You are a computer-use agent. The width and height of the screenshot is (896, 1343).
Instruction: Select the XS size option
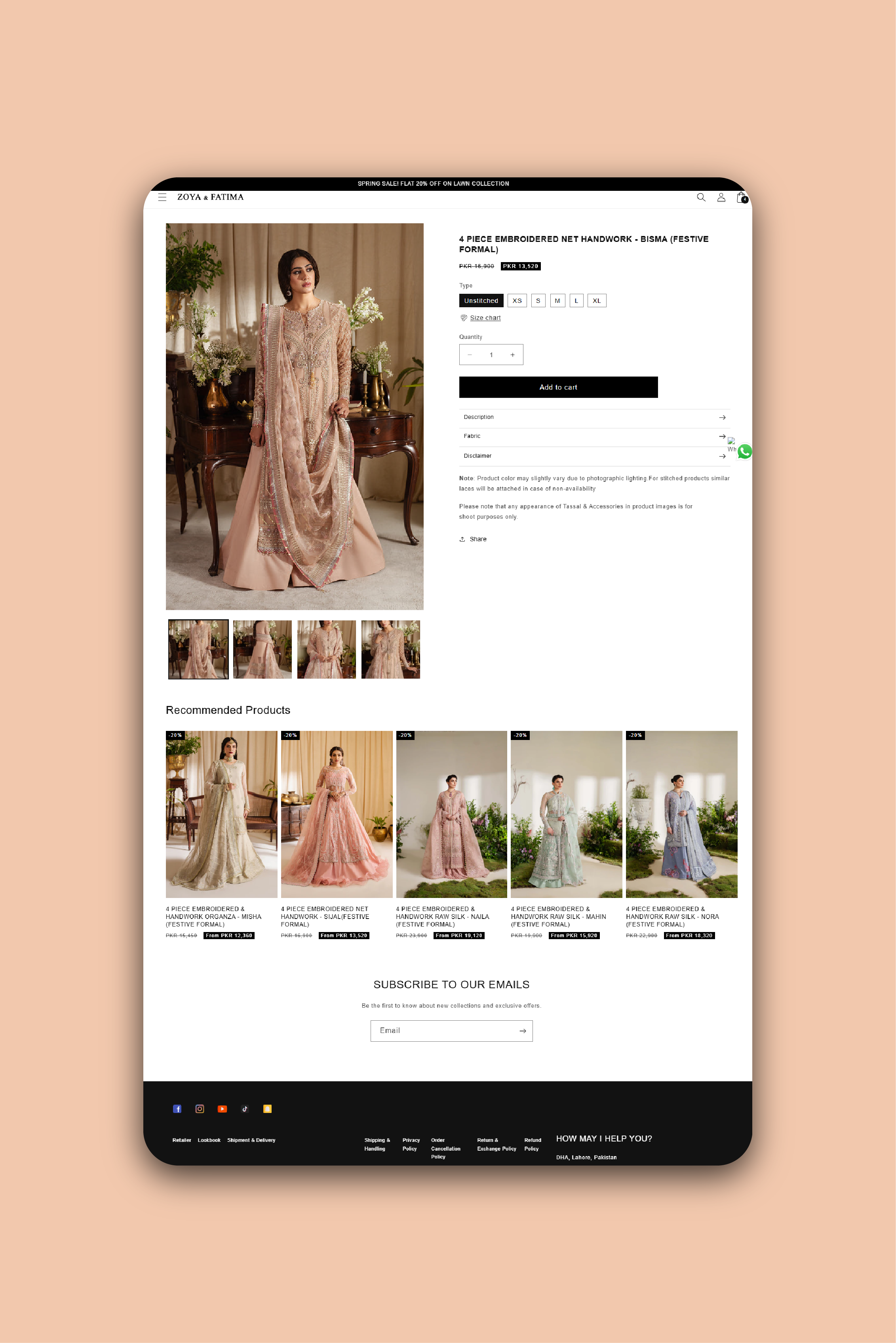pyautogui.click(x=517, y=301)
